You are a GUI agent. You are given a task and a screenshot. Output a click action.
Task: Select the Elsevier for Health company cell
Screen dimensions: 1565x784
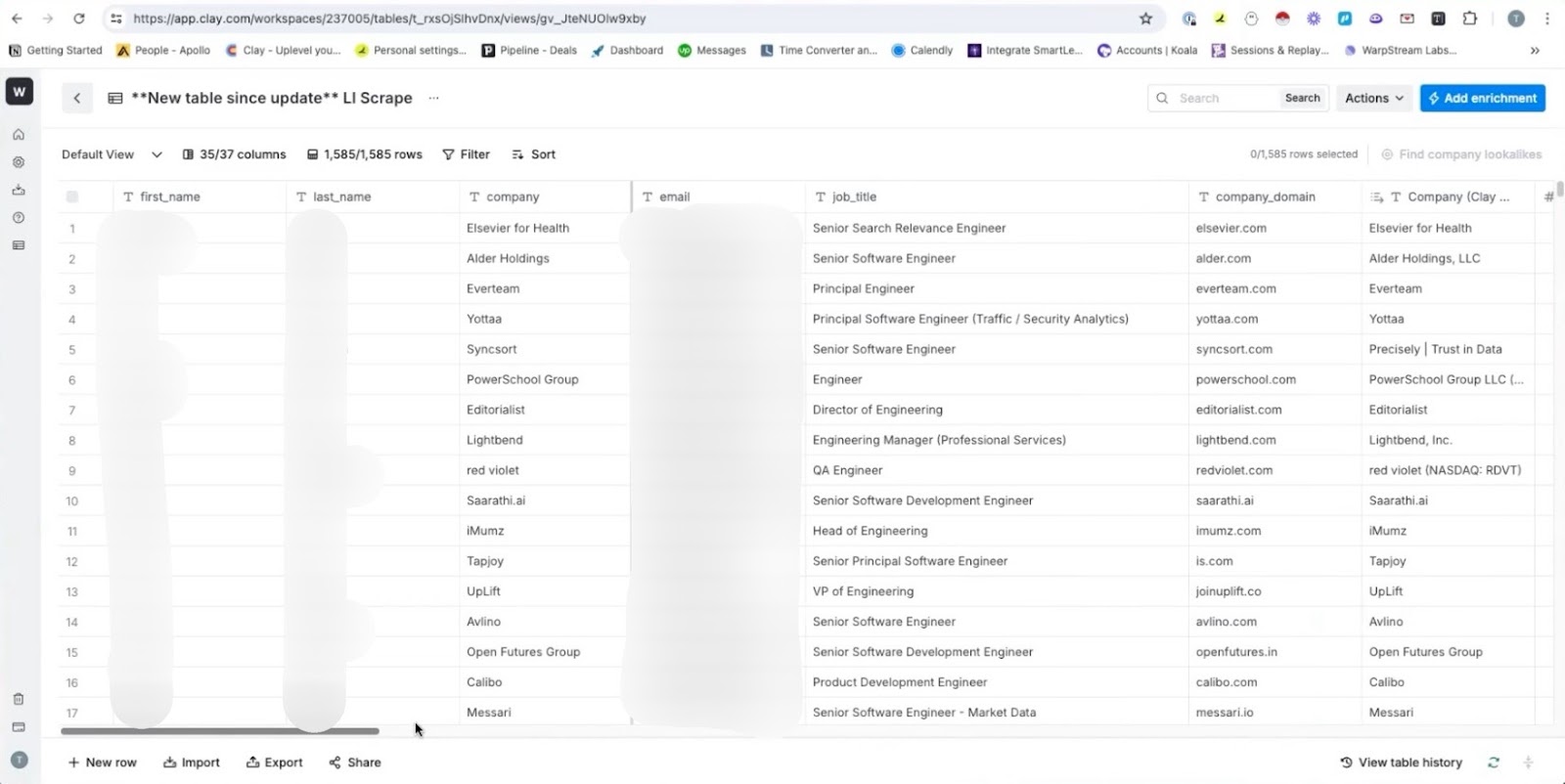[x=545, y=228]
